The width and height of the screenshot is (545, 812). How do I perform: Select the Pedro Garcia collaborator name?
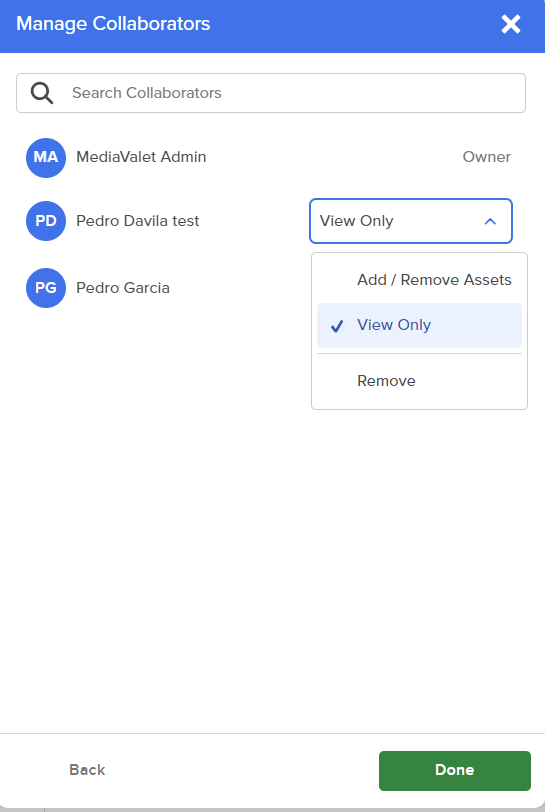[x=123, y=288]
